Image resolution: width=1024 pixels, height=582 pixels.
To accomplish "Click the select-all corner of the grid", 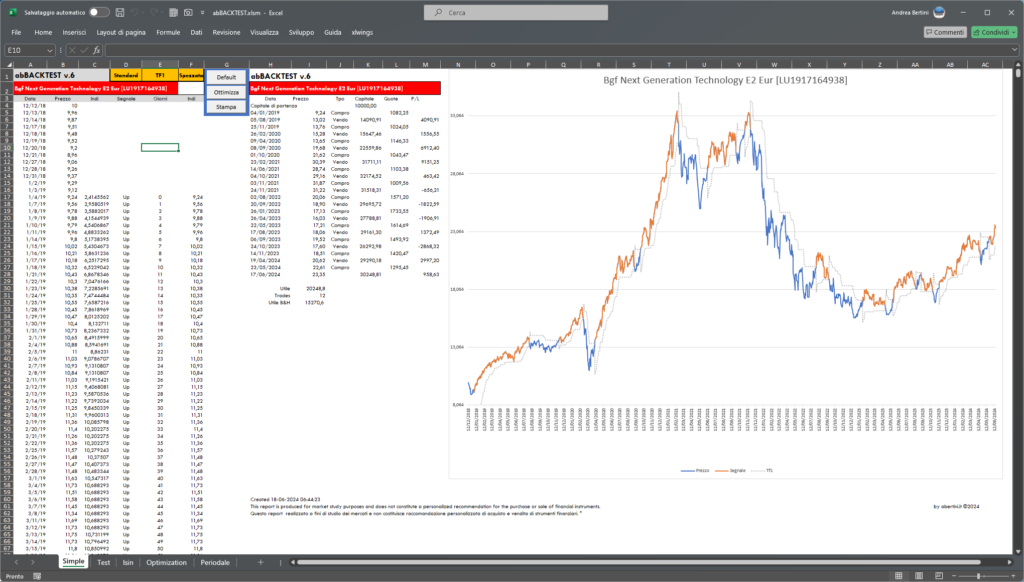I will click(x=9, y=65).
